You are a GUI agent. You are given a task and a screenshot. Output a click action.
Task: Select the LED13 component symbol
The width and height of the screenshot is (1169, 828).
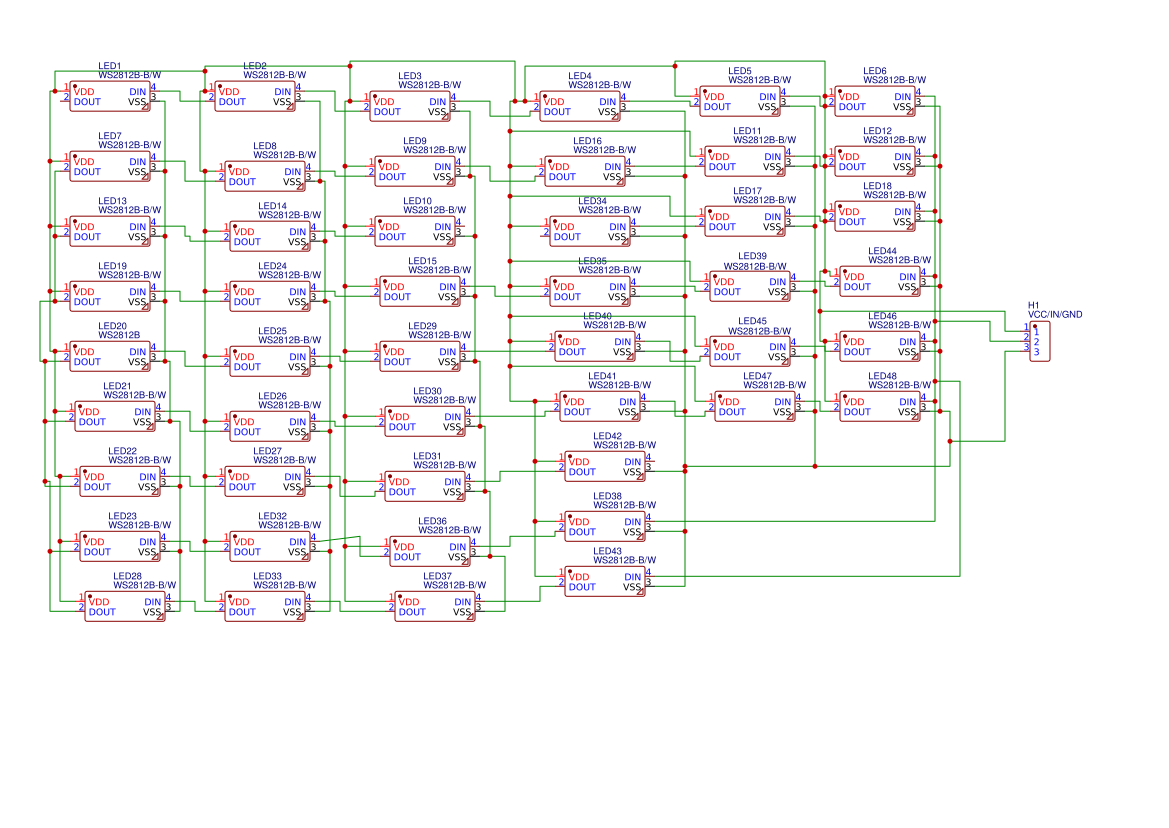click(x=110, y=232)
